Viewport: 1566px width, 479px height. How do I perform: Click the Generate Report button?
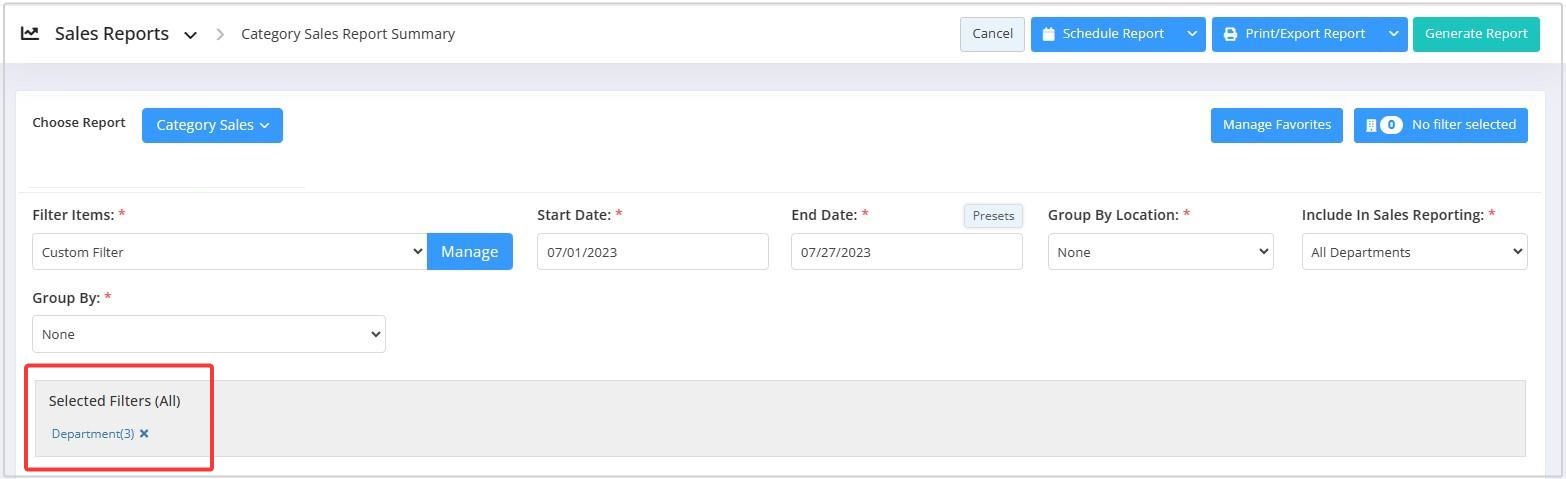point(1475,34)
